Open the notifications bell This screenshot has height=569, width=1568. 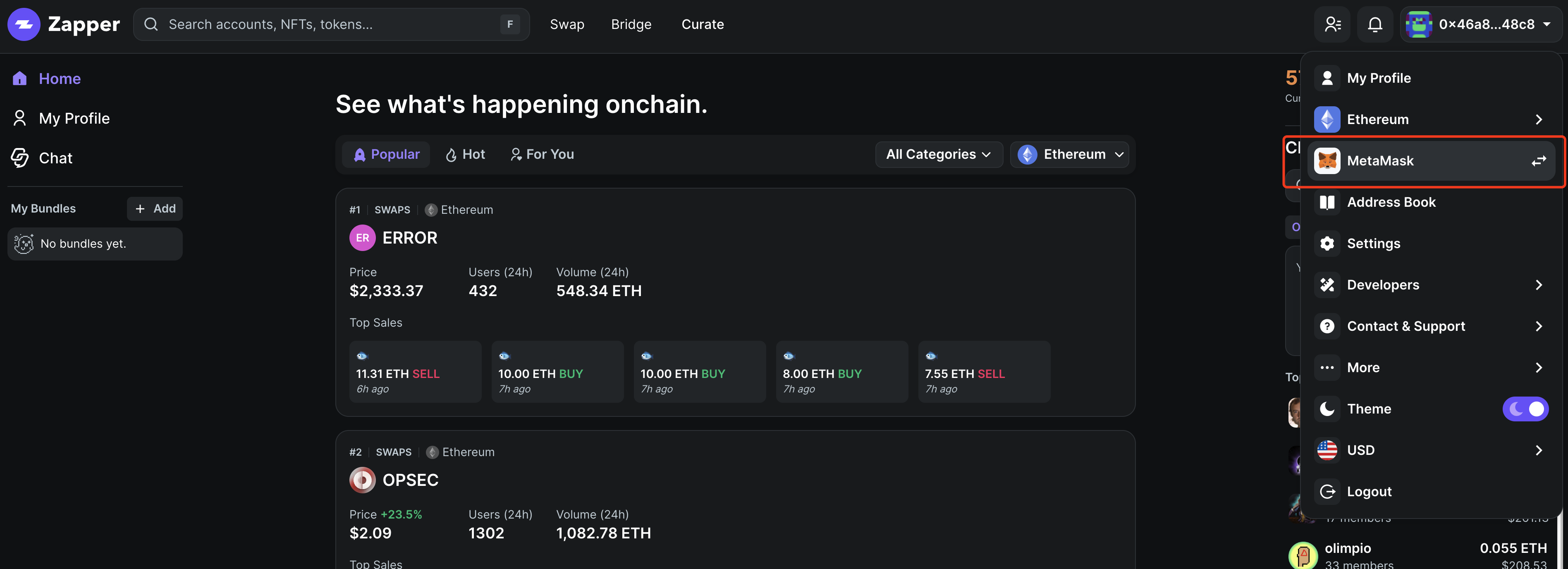pos(1374,24)
